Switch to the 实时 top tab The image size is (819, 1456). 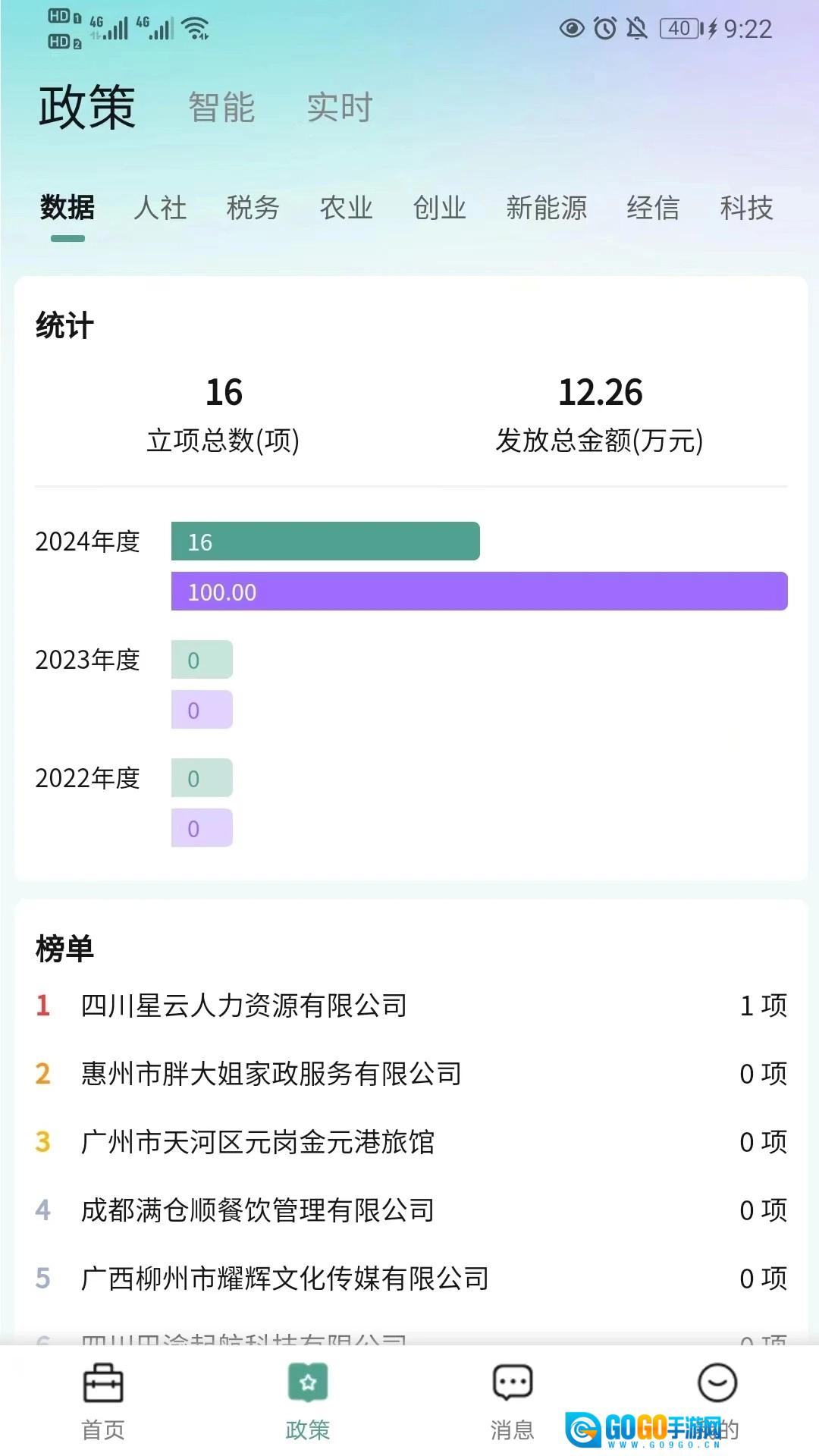point(340,107)
